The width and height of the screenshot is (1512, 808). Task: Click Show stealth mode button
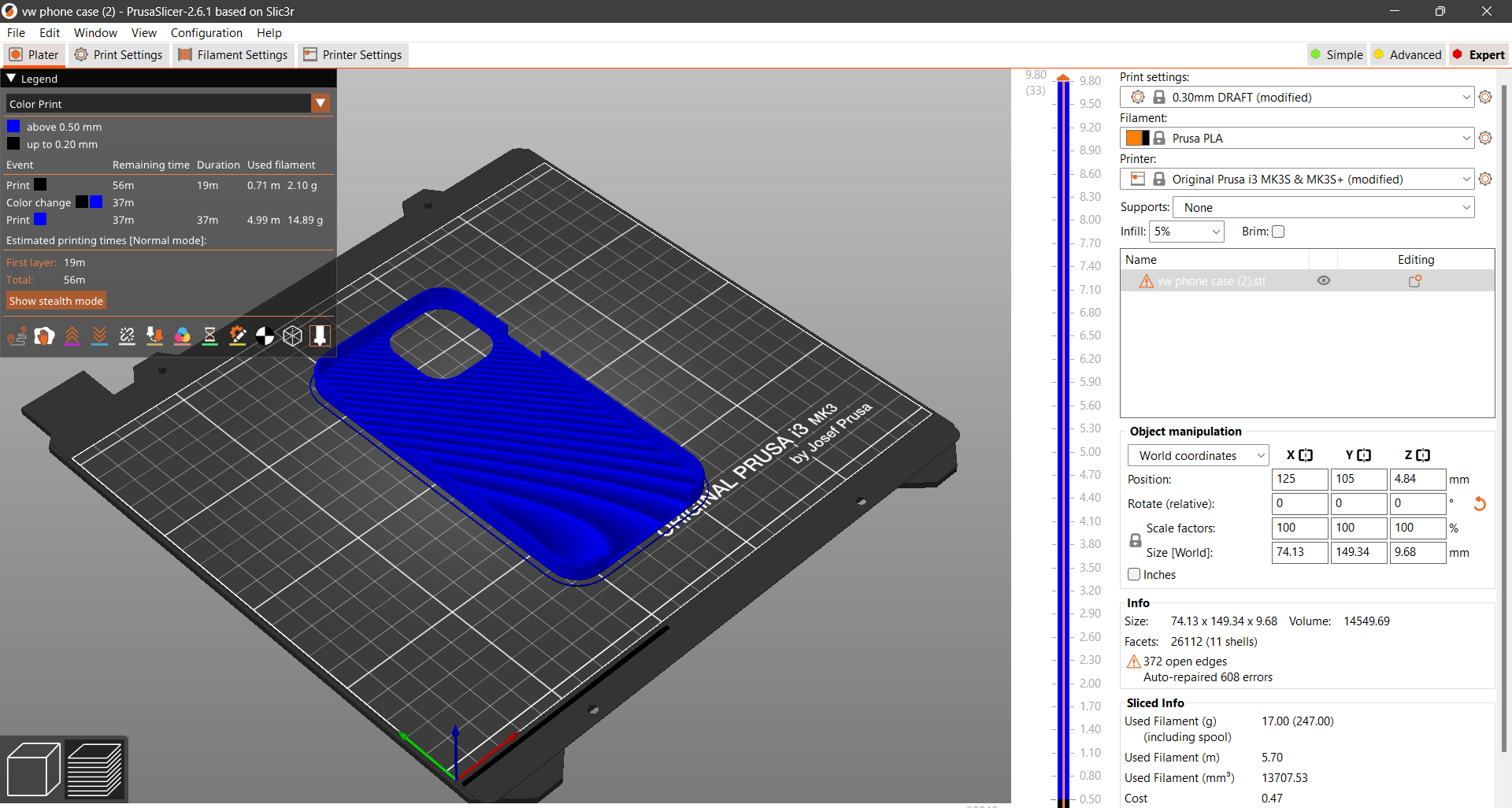[56, 301]
